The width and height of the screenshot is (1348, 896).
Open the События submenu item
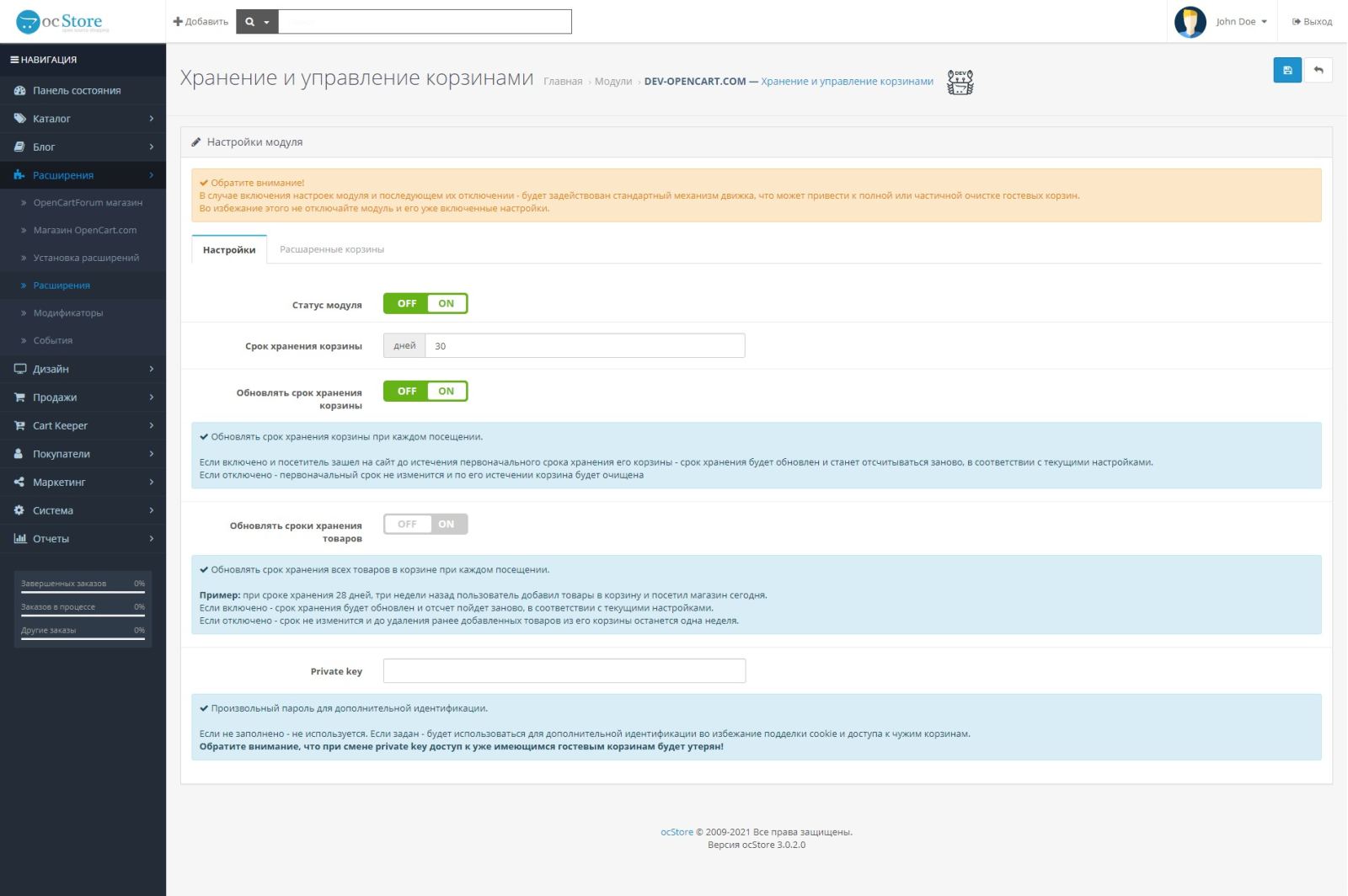point(83,340)
